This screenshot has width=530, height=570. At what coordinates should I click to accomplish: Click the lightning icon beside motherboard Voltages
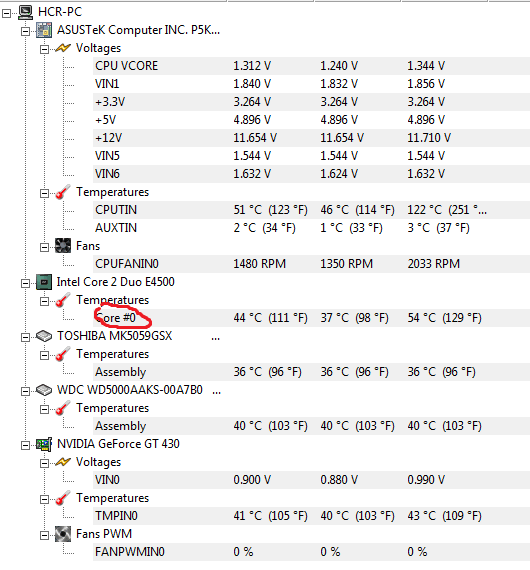(63, 48)
